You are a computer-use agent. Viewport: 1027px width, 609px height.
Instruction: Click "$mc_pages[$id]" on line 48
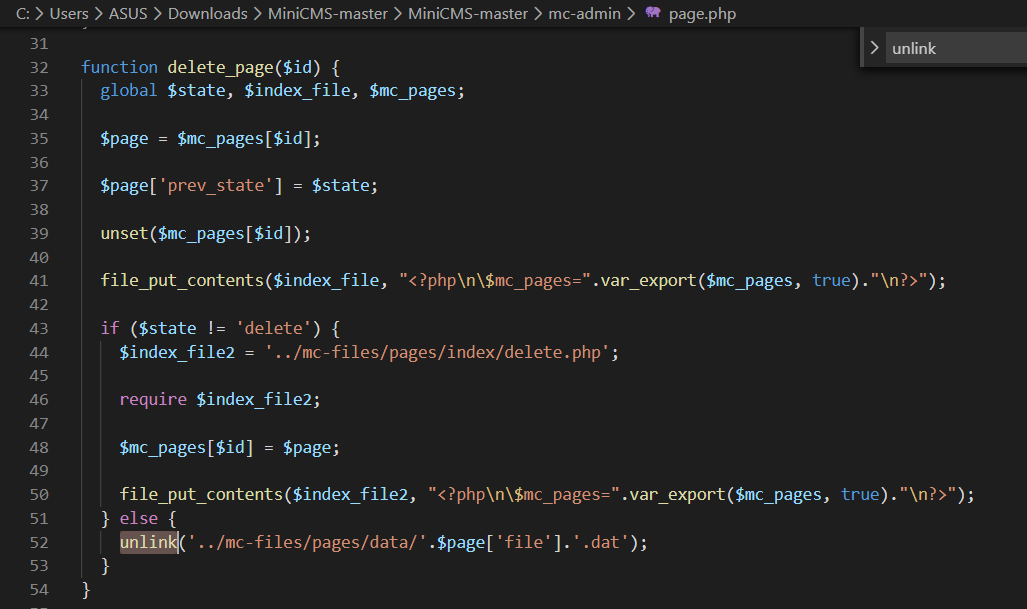click(x=186, y=448)
